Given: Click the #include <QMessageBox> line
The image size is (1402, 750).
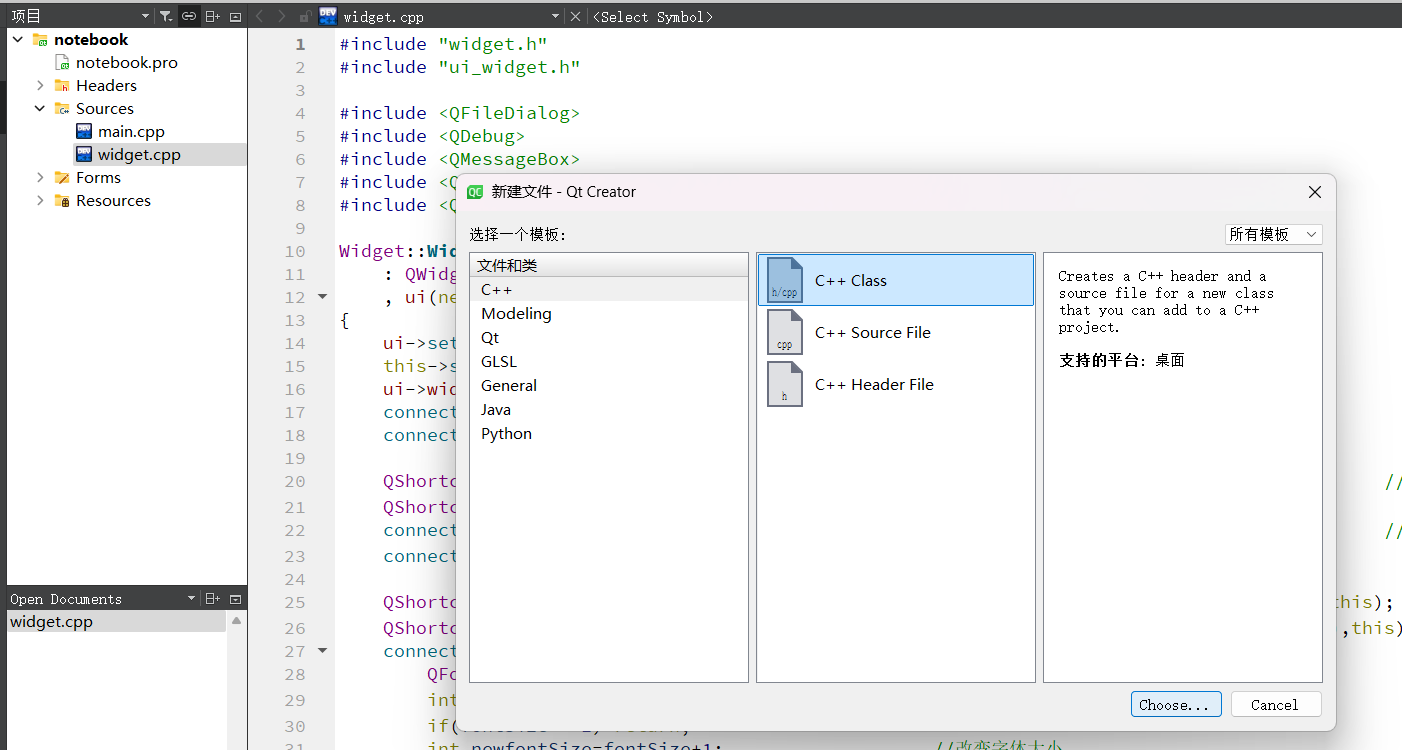Looking at the screenshot, I should (x=460, y=159).
